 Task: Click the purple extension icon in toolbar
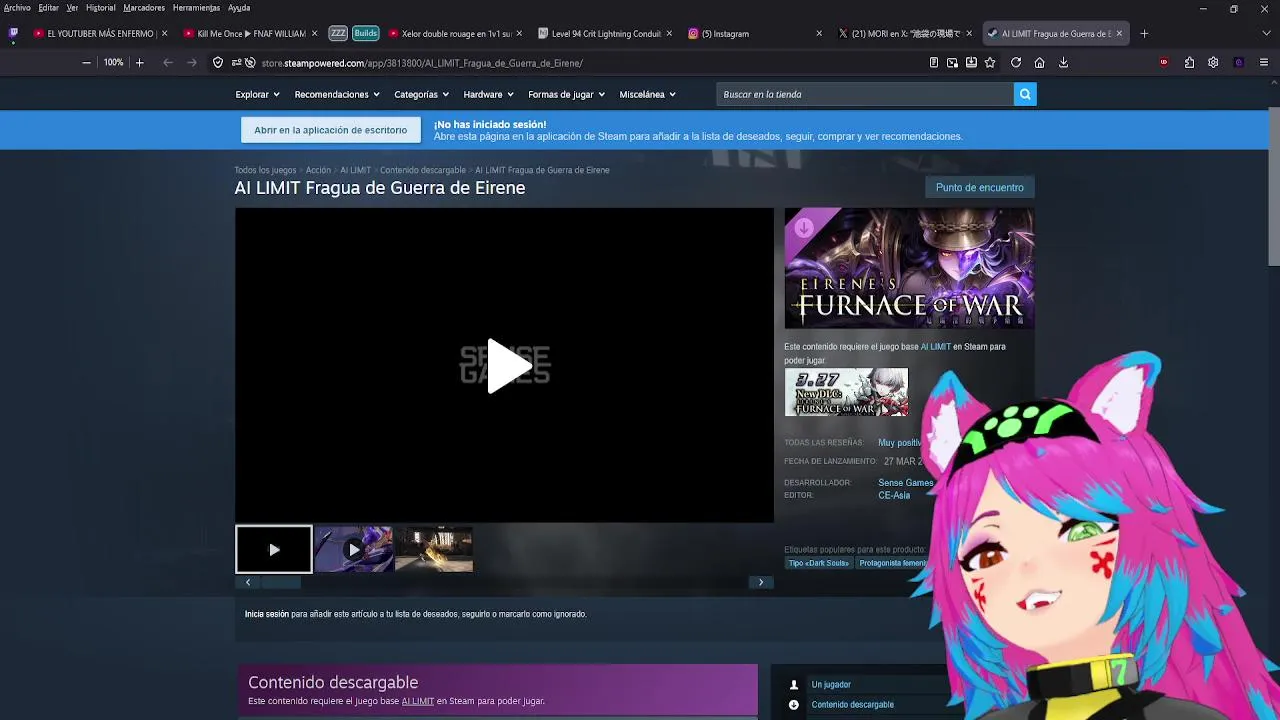1239,62
